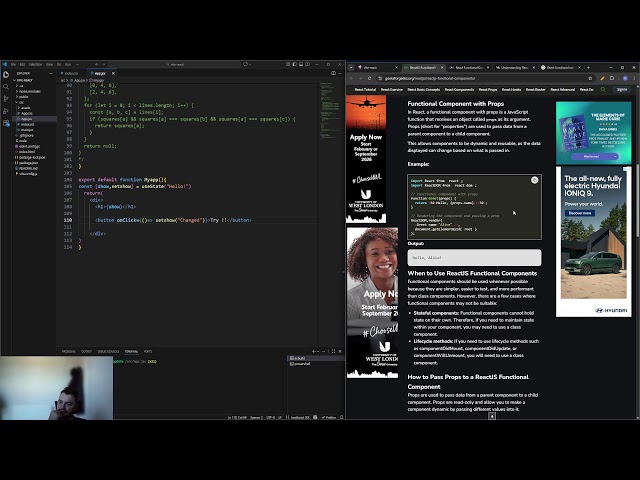Click the code minimap in VS Code editor

(x=330, y=110)
